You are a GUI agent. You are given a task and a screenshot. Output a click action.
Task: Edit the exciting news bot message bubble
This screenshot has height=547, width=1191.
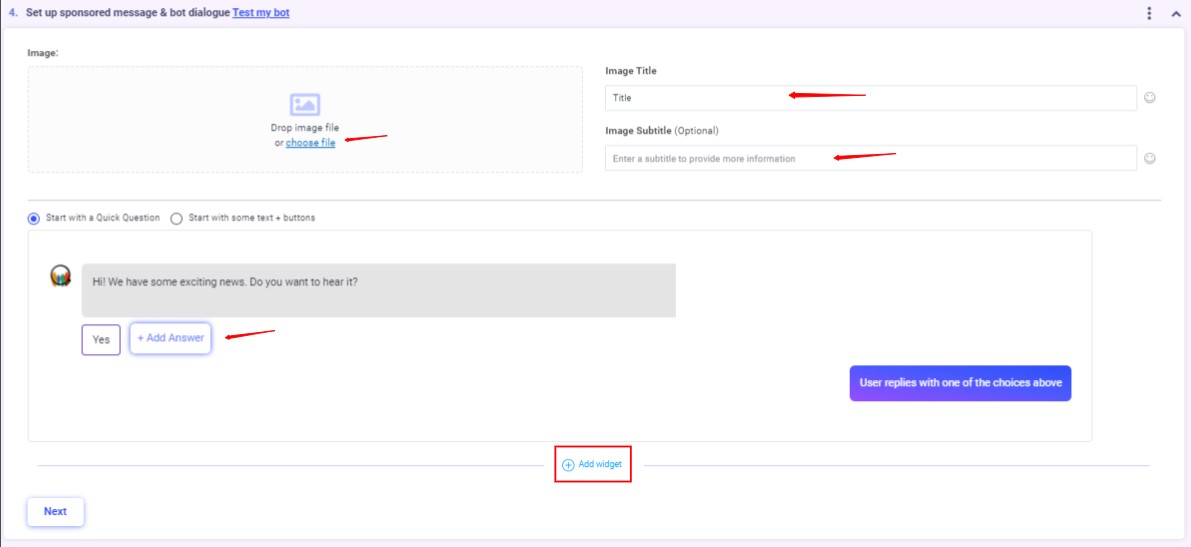(379, 290)
